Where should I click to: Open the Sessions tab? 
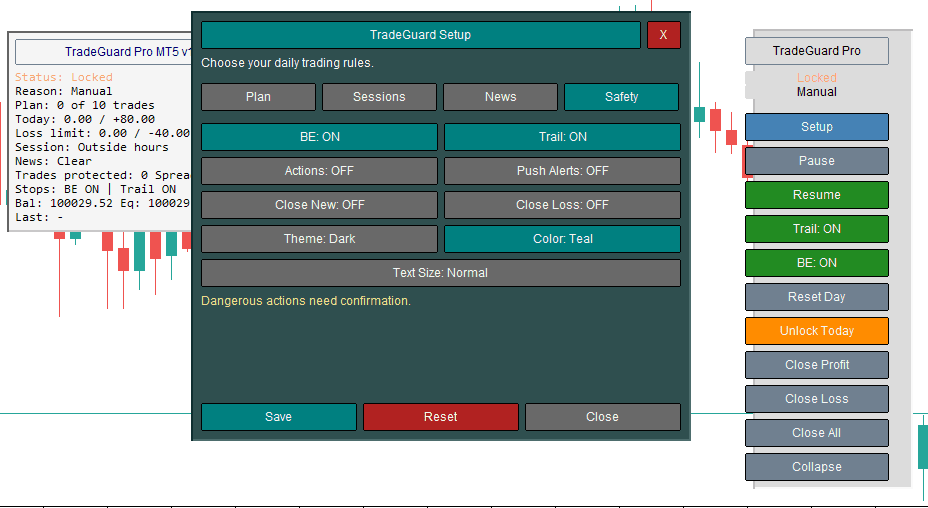379,97
